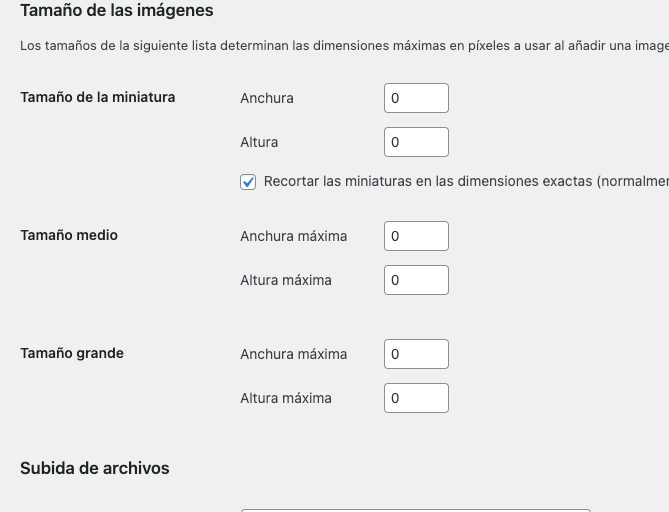Click Altura máxima label under Tamaño medio
The width and height of the screenshot is (669, 512).
point(286,280)
